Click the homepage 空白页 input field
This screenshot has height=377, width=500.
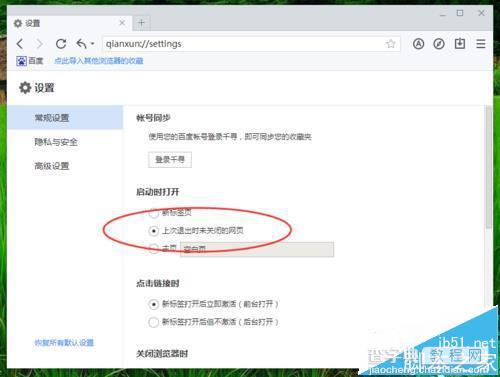[x=257, y=249]
